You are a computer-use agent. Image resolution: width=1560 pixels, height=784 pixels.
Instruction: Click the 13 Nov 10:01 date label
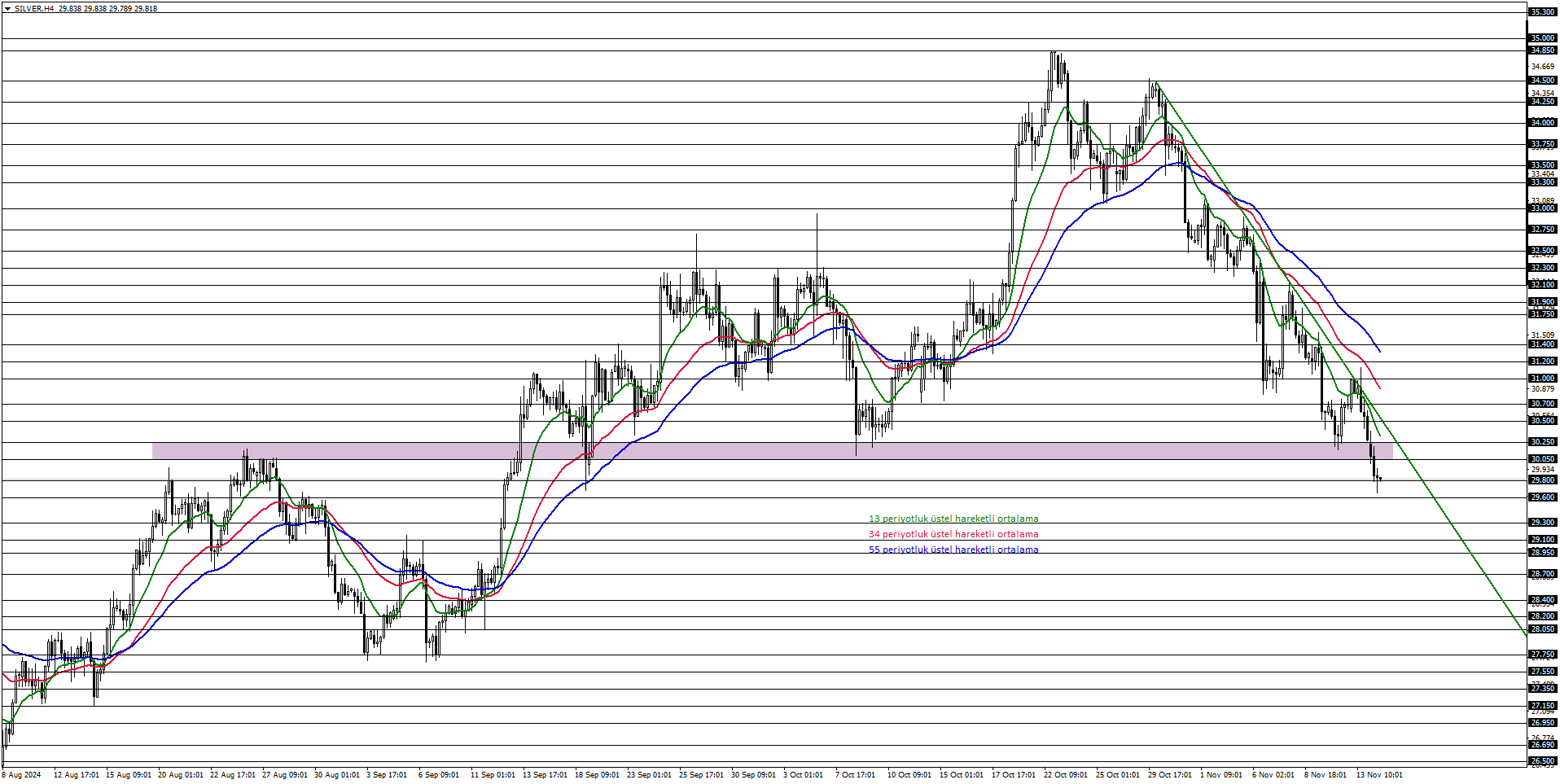[1379, 775]
